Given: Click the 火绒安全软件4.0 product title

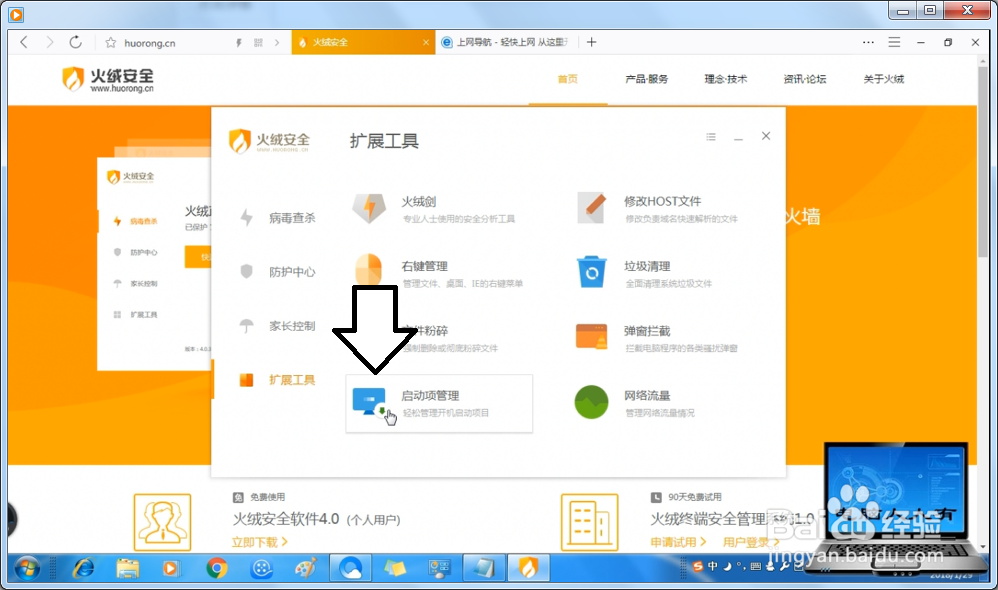Looking at the screenshot, I should (286, 519).
